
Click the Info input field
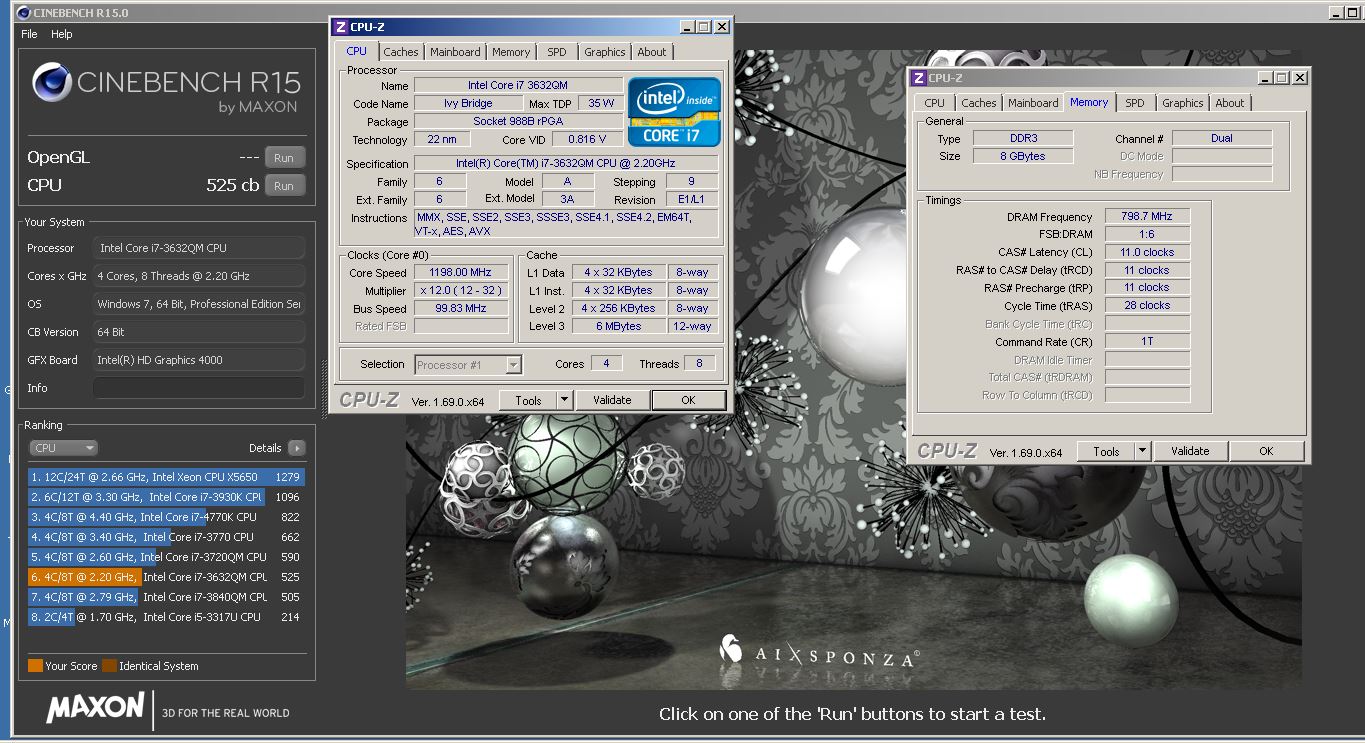pyautogui.click(x=199, y=388)
